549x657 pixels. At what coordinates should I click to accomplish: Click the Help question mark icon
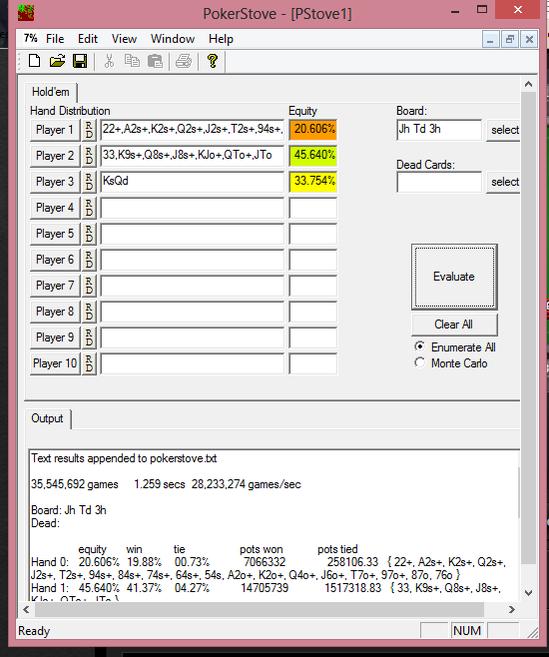pos(212,61)
